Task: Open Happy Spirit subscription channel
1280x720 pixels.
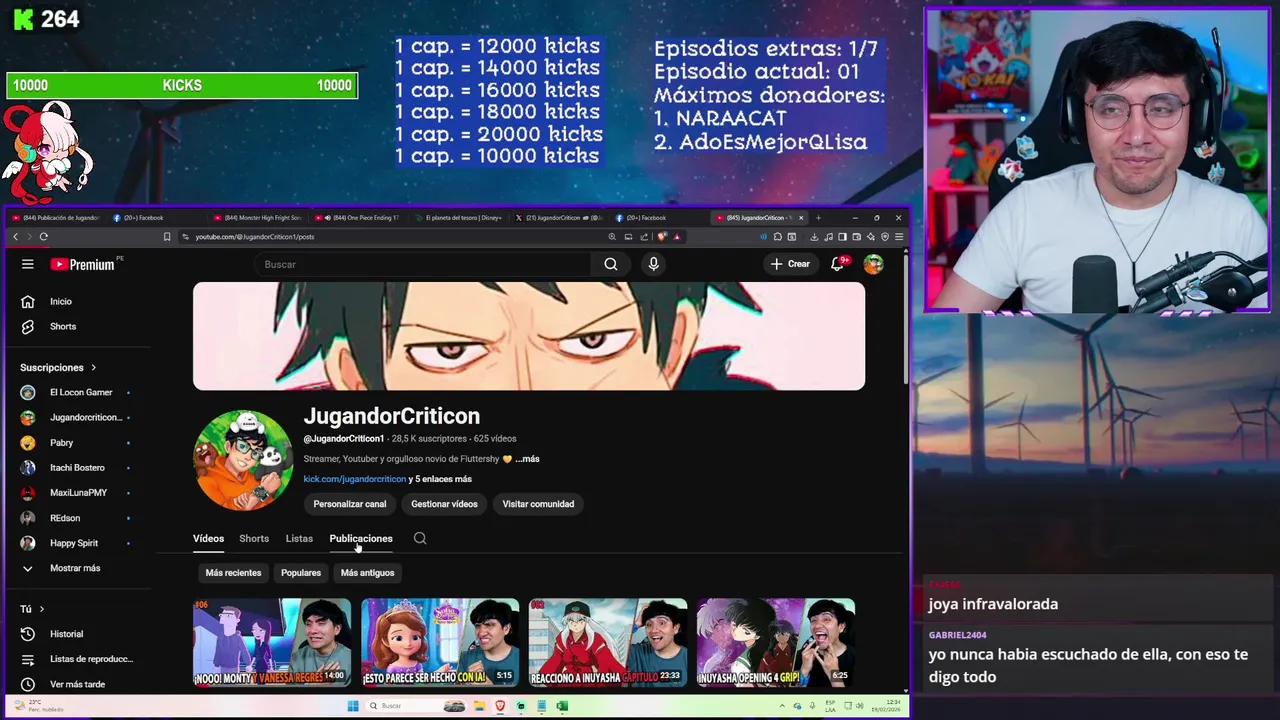Action: [x=73, y=543]
